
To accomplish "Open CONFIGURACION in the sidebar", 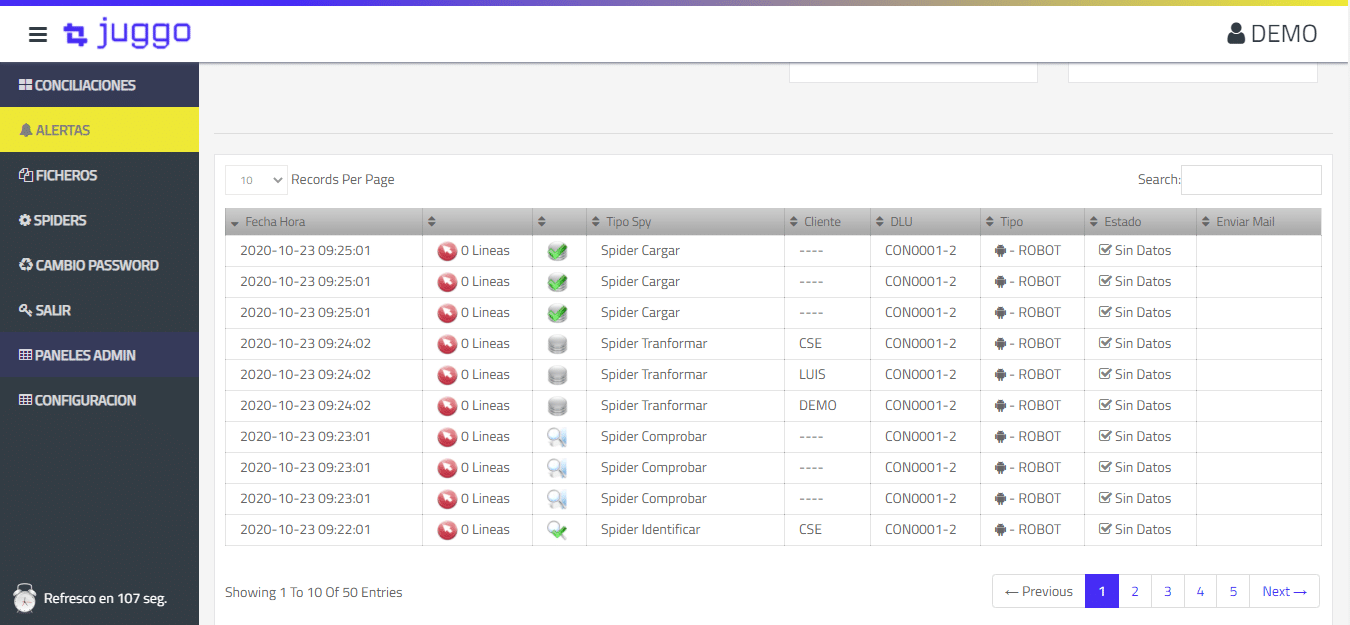I will (99, 400).
